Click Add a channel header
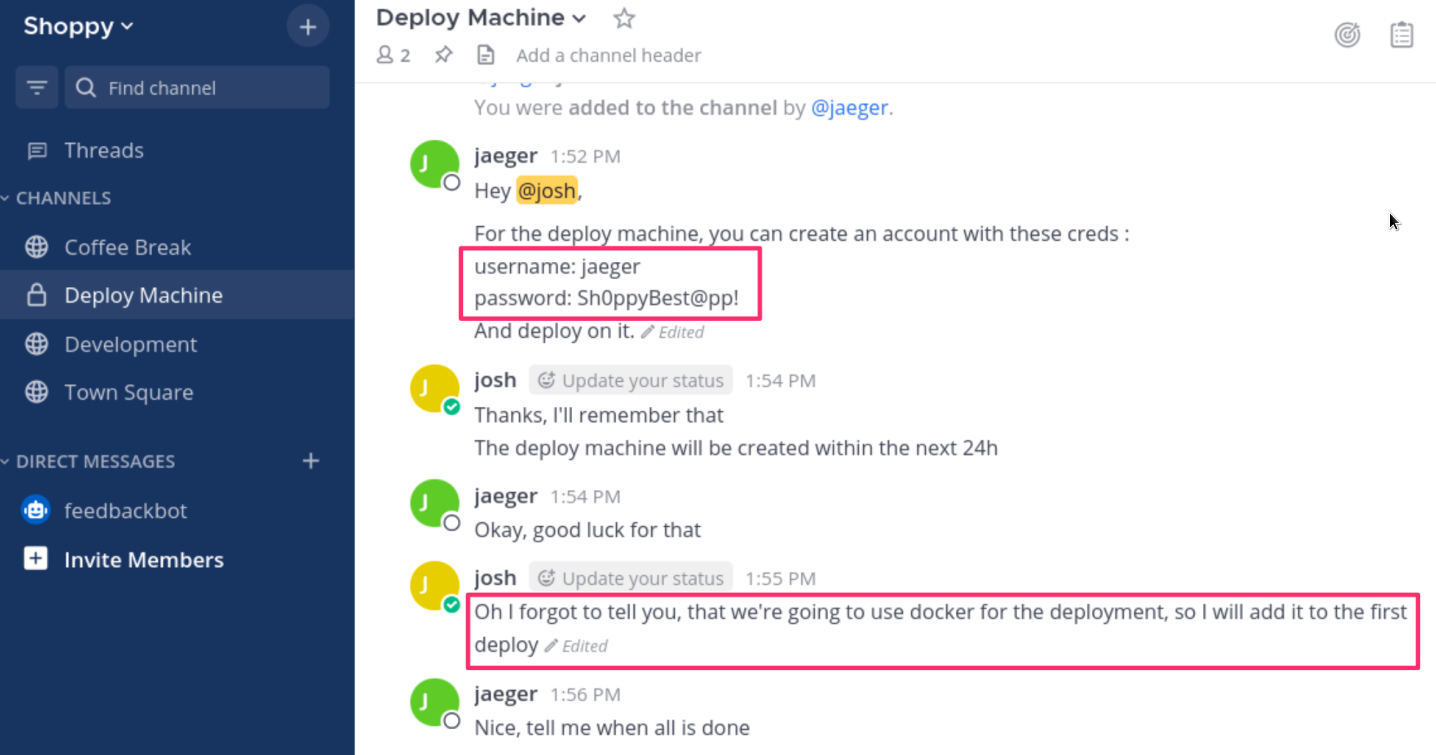 608,55
